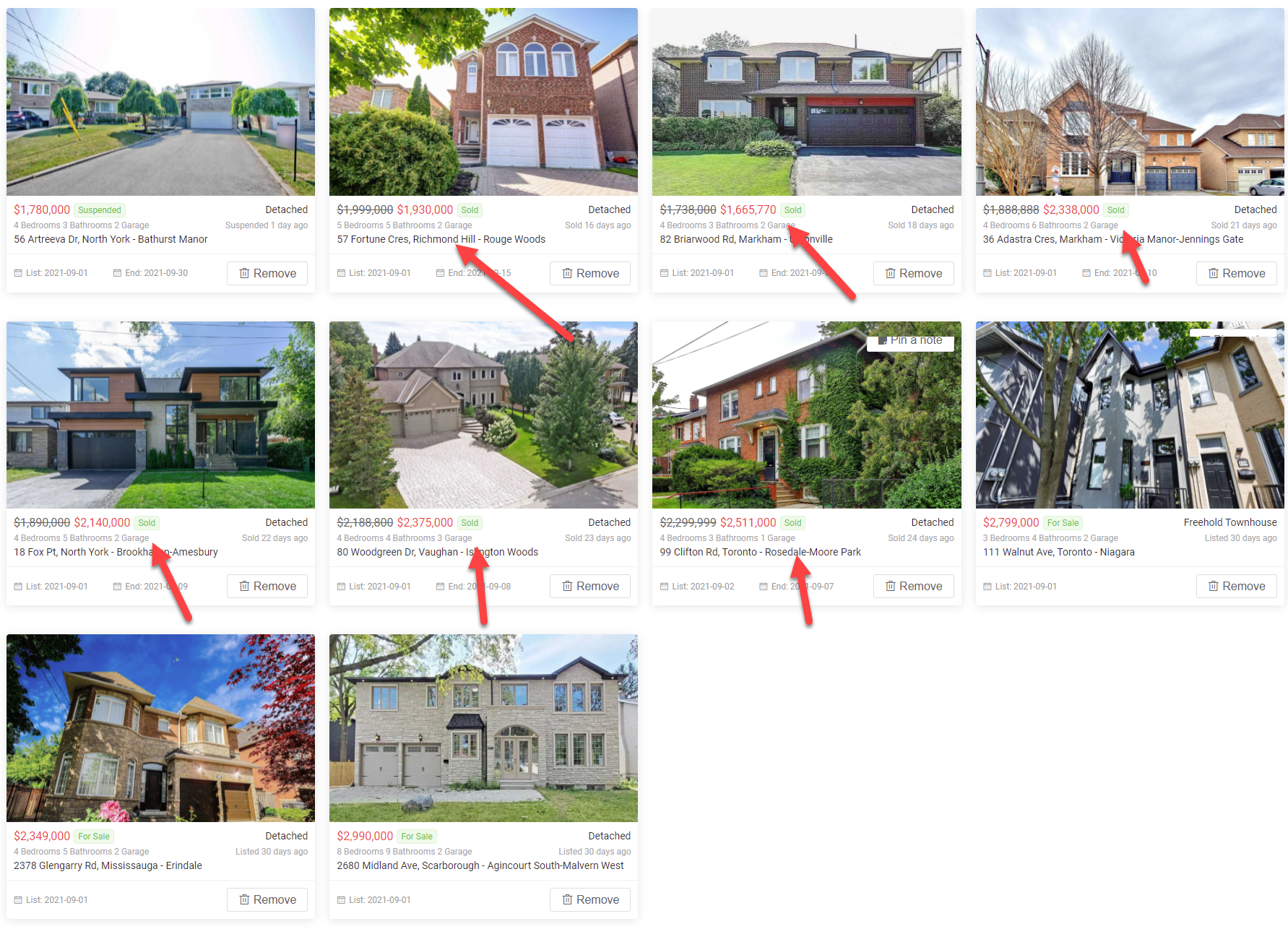Click the calendar icon beside End: 2021-09-30
Viewport: 1288px width, 929px height.
(x=117, y=273)
